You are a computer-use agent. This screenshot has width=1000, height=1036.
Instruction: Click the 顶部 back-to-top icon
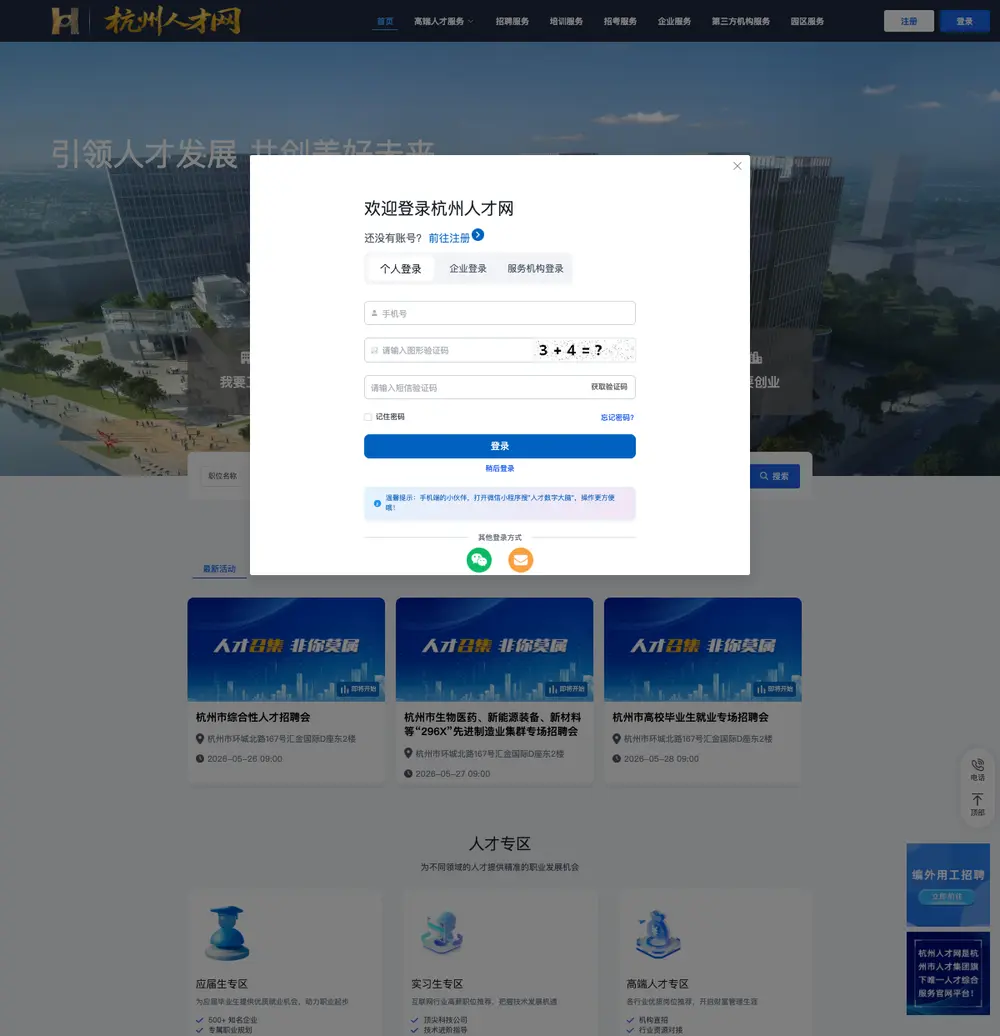coord(978,799)
